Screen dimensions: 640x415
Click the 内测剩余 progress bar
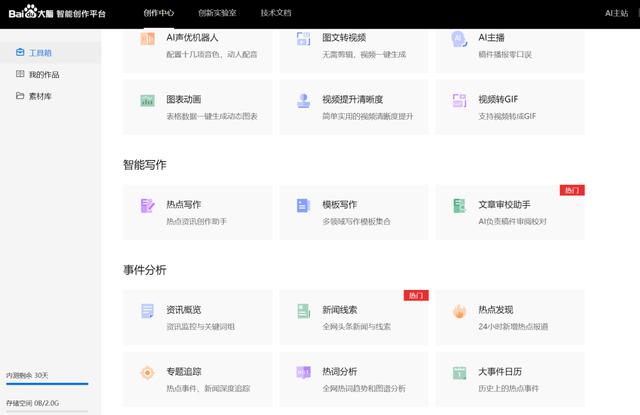click(47, 384)
